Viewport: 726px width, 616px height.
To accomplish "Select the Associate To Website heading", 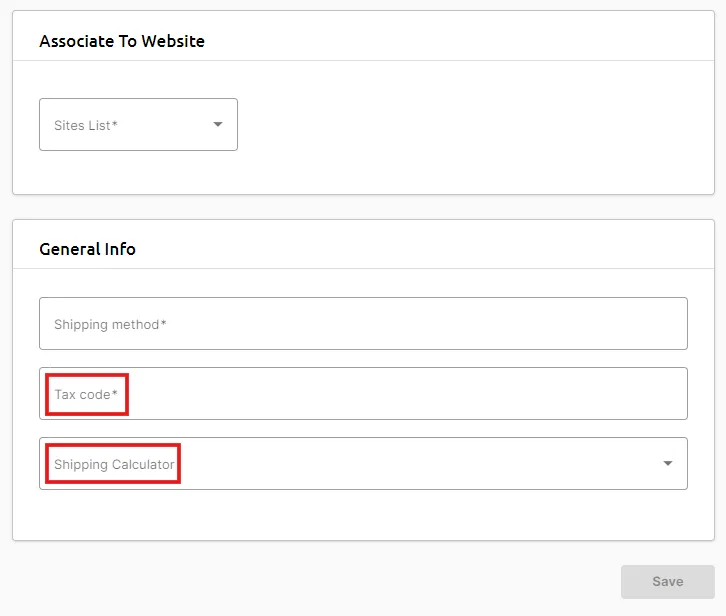I will click(122, 41).
